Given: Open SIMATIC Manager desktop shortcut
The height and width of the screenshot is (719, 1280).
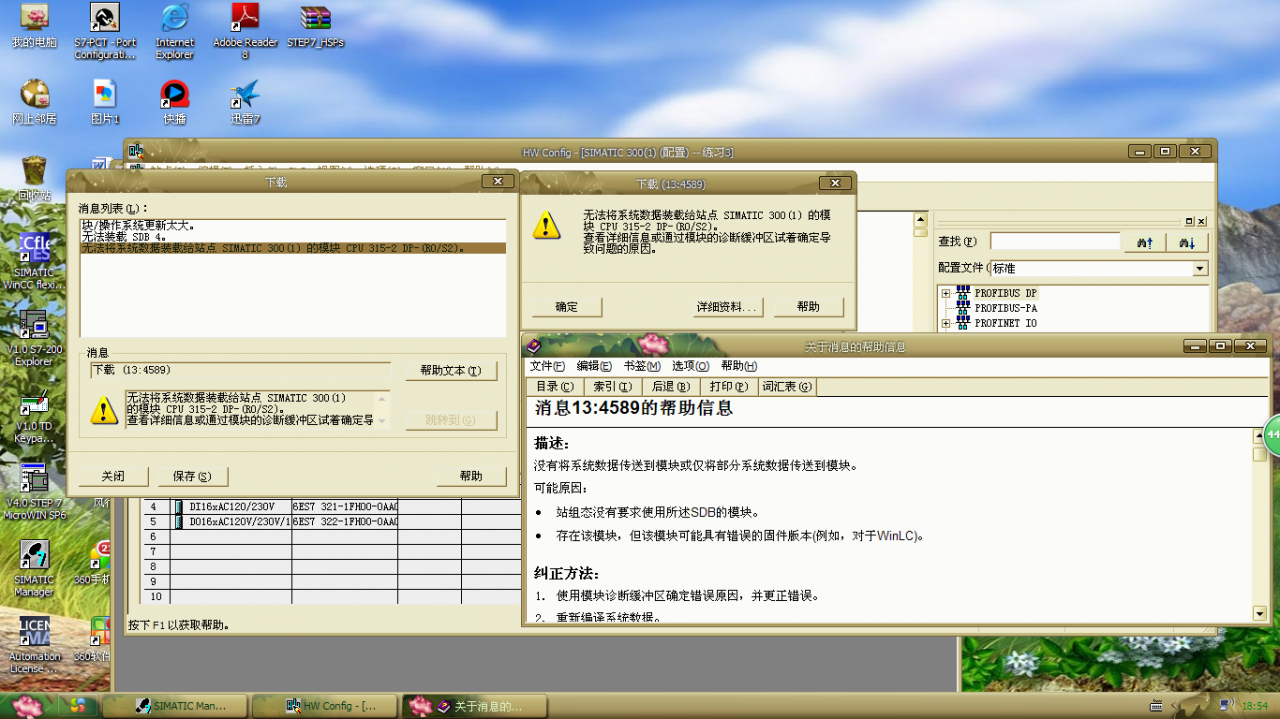Looking at the screenshot, I should coord(34,568).
